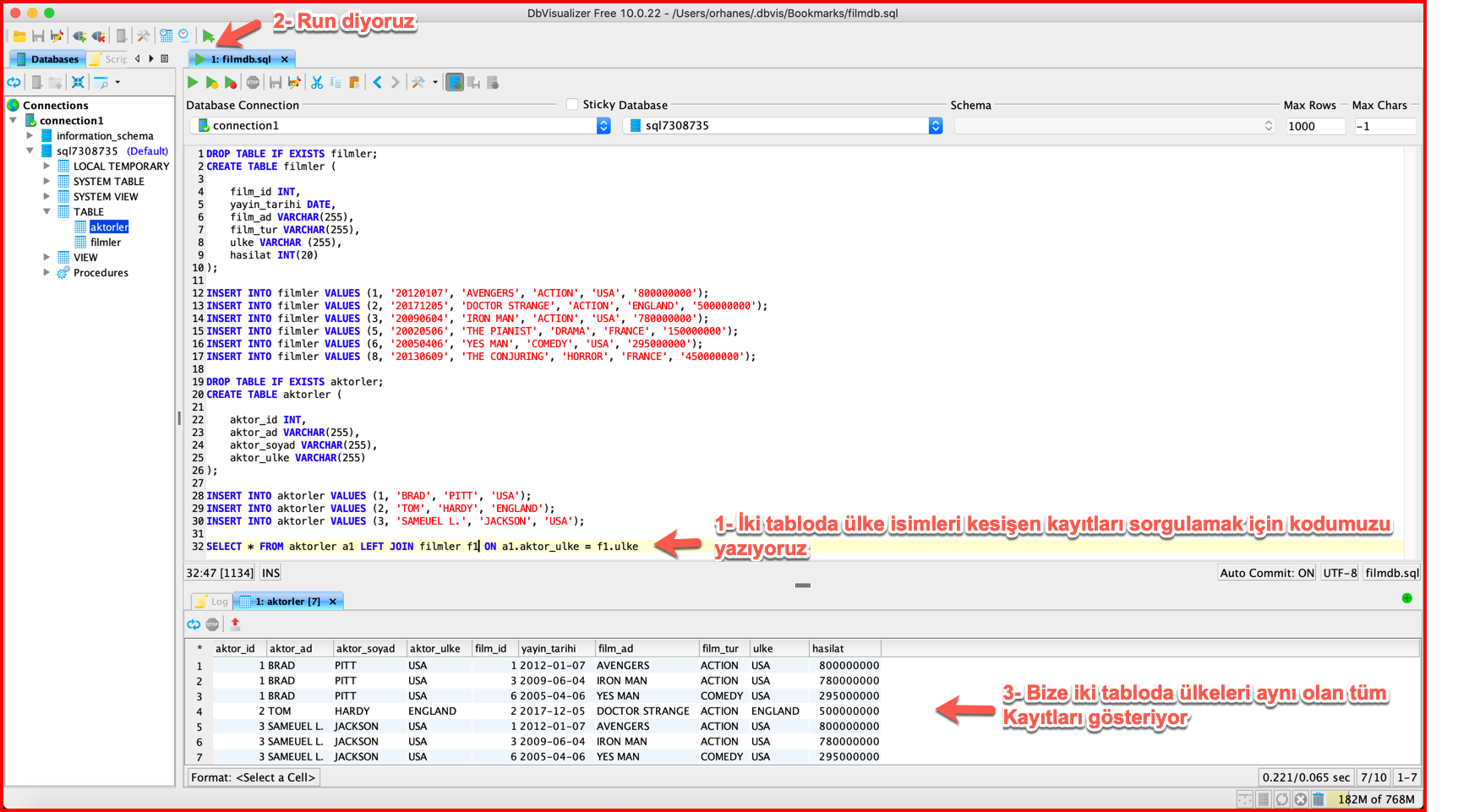The width and height of the screenshot is (1458, 812).
Task: Click the Max Rows field showing 1000
Action: point(1314,126)
